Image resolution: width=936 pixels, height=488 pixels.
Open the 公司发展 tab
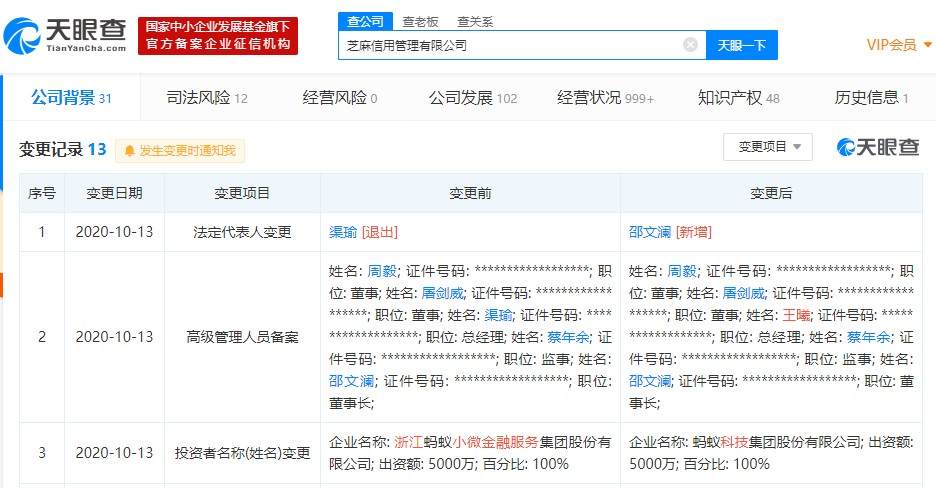[x=473, y=97]
